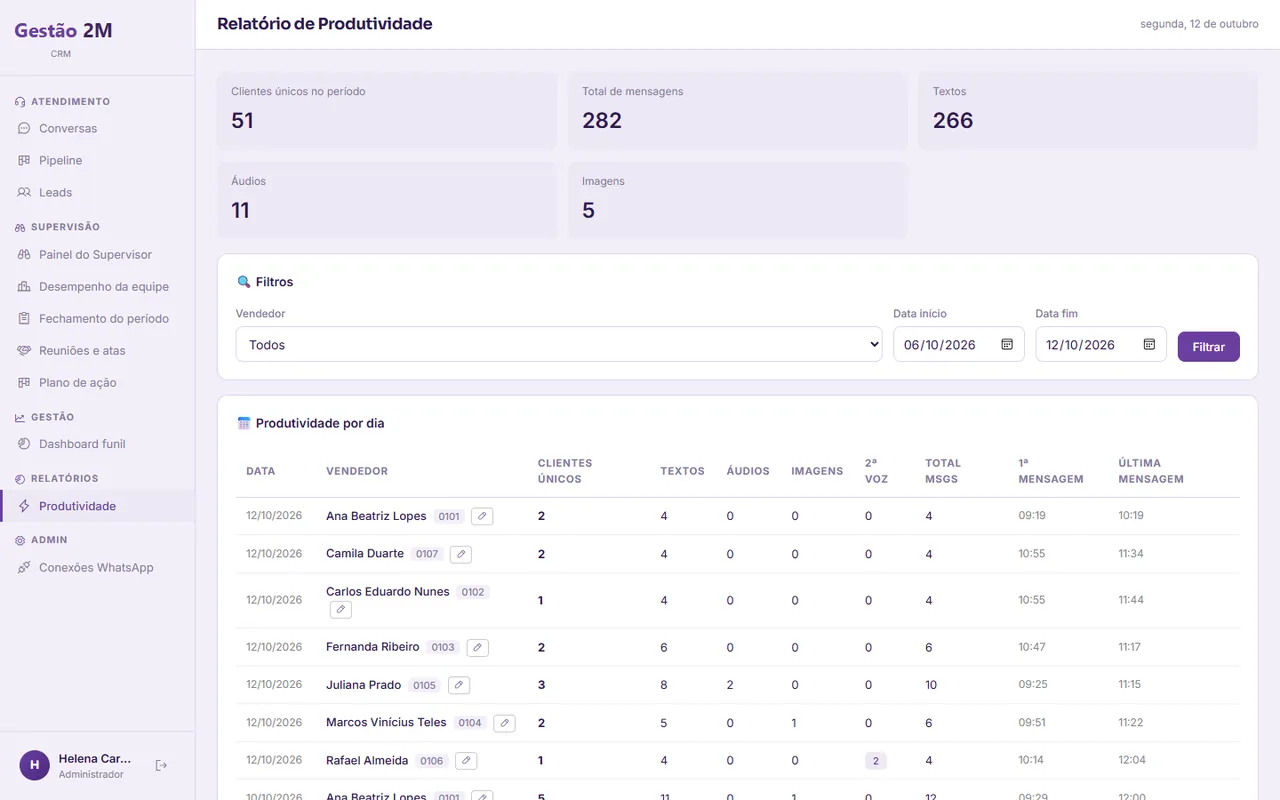The image size is (1280, 800).
Task: Click the Áudios 11 card
Action: pos(387,200)
